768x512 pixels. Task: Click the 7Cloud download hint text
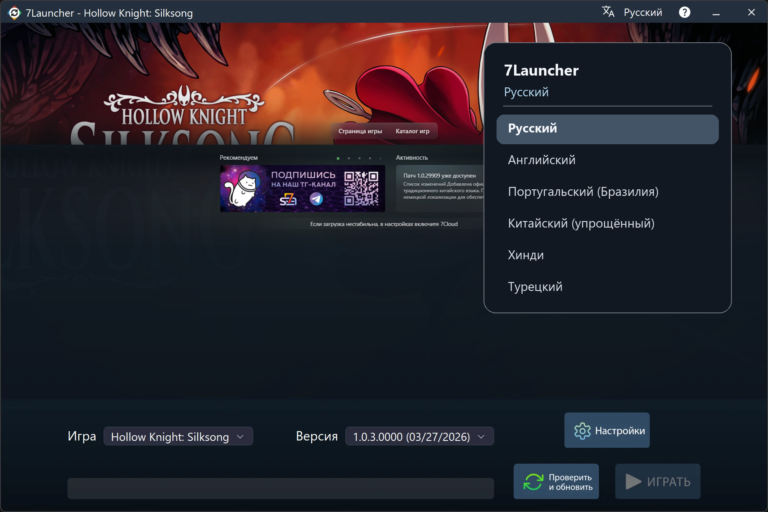[x=384, y=224]
